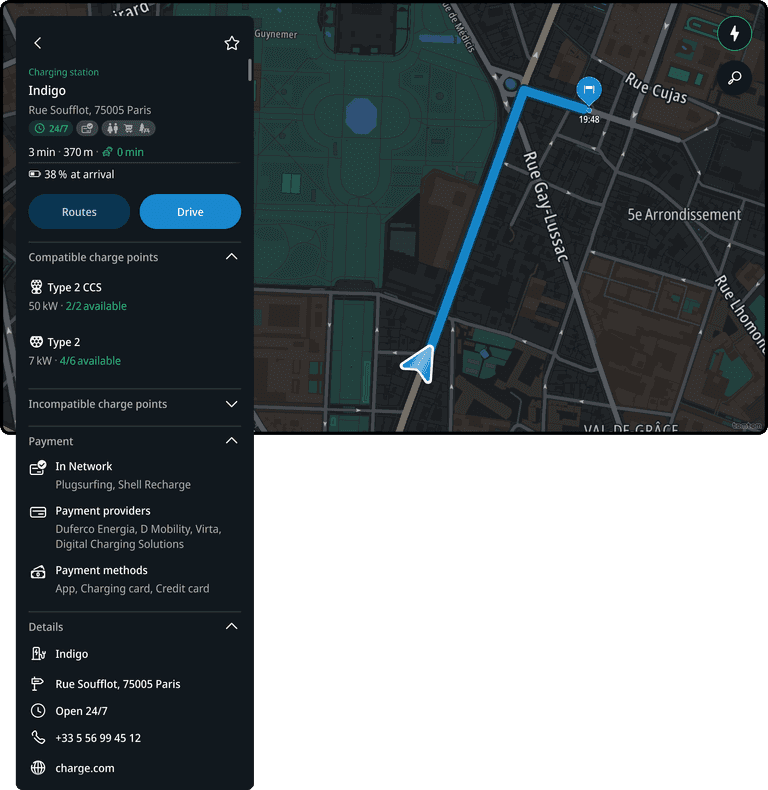Click the 24/7 opening hours badge
Viewport: 768px width, 790px height.
(51, 128)
